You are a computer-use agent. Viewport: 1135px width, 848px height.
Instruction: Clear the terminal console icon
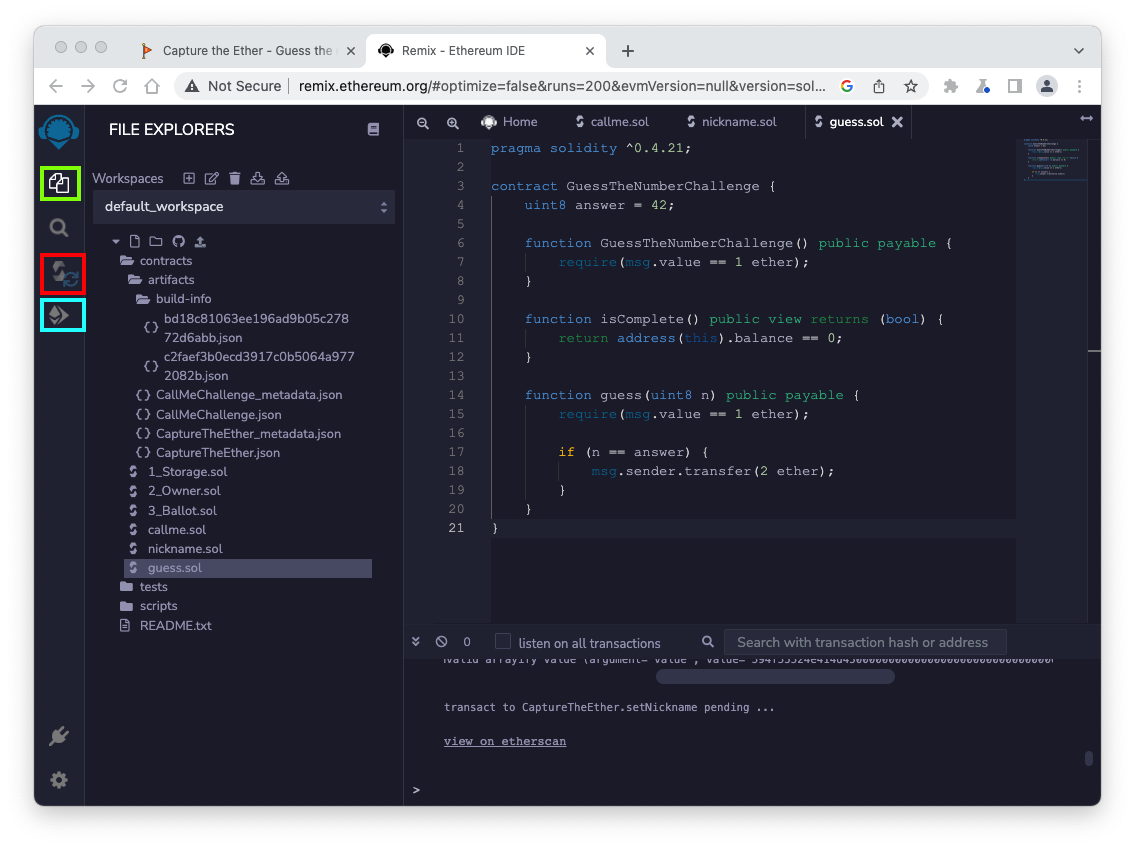[x=442, y=642]
